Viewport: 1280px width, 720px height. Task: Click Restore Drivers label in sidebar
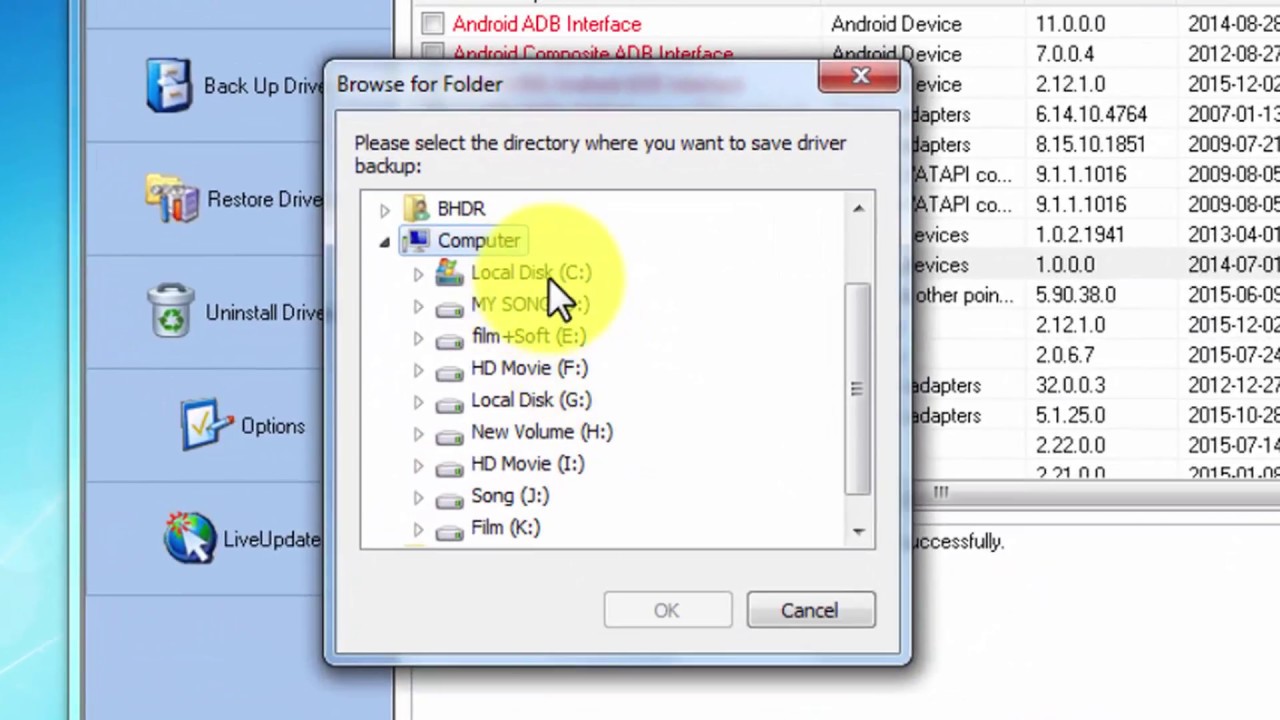pos(265,199)
